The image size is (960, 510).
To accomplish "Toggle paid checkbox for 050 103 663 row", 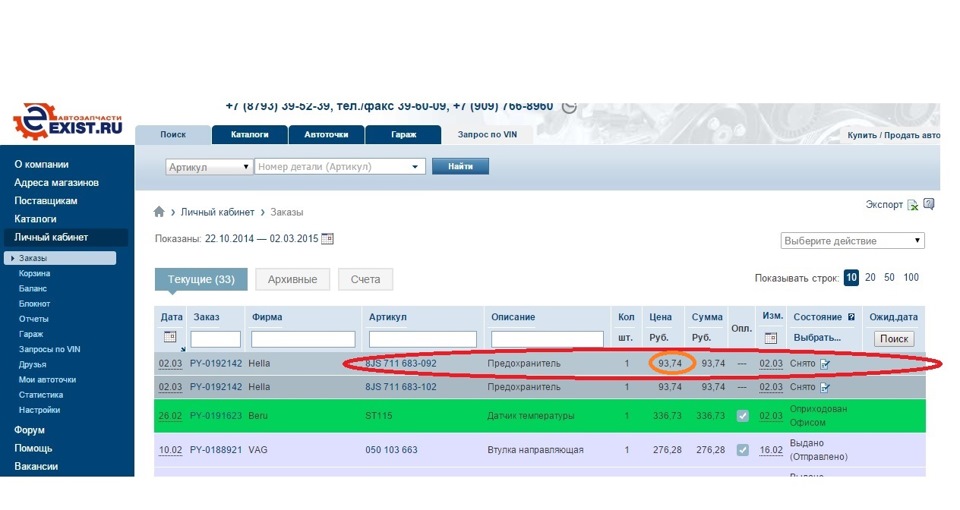I will point(742,450).
